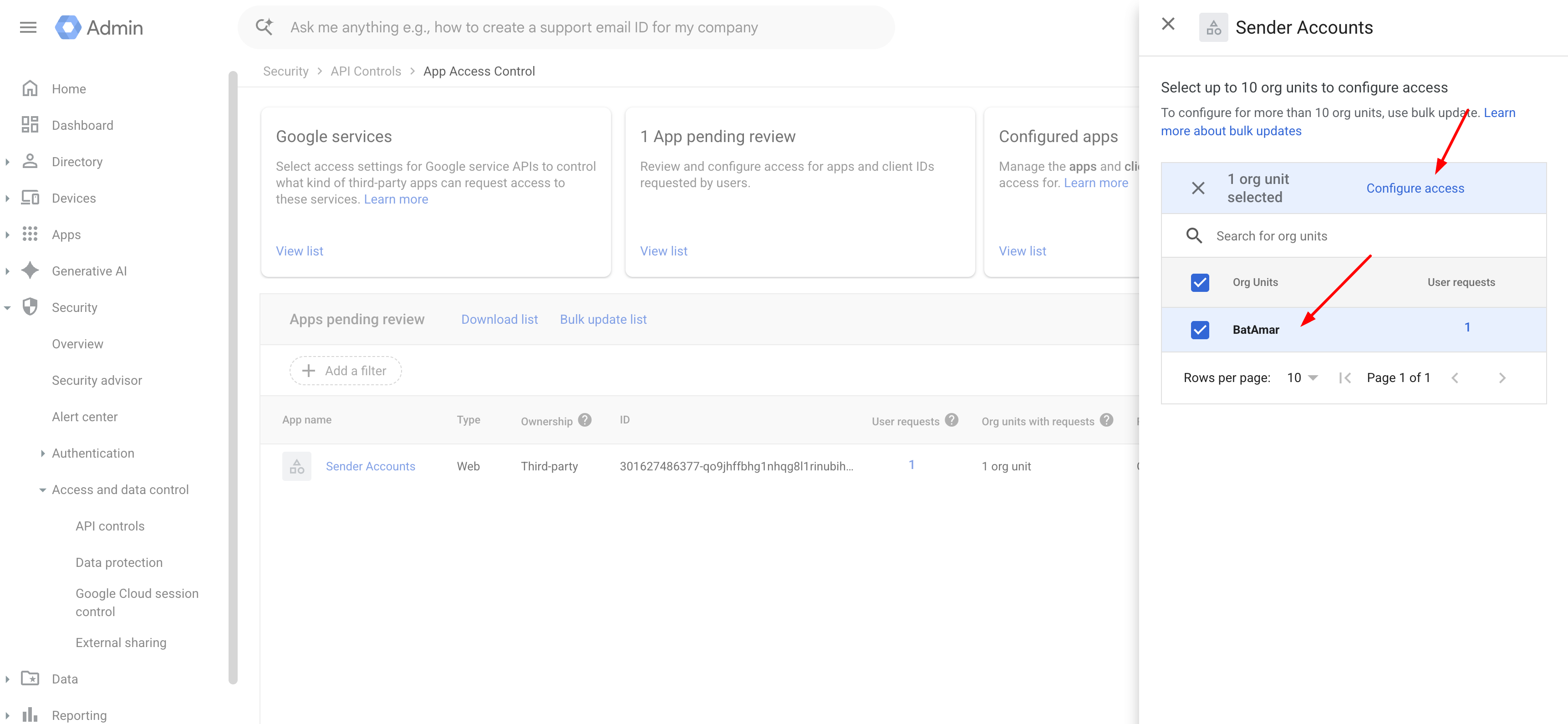The width and height of the screenshot is (1568, 724).
Task: Clear the org unit selection with X
Action: pyautogui.click(x=1198, y=188)
